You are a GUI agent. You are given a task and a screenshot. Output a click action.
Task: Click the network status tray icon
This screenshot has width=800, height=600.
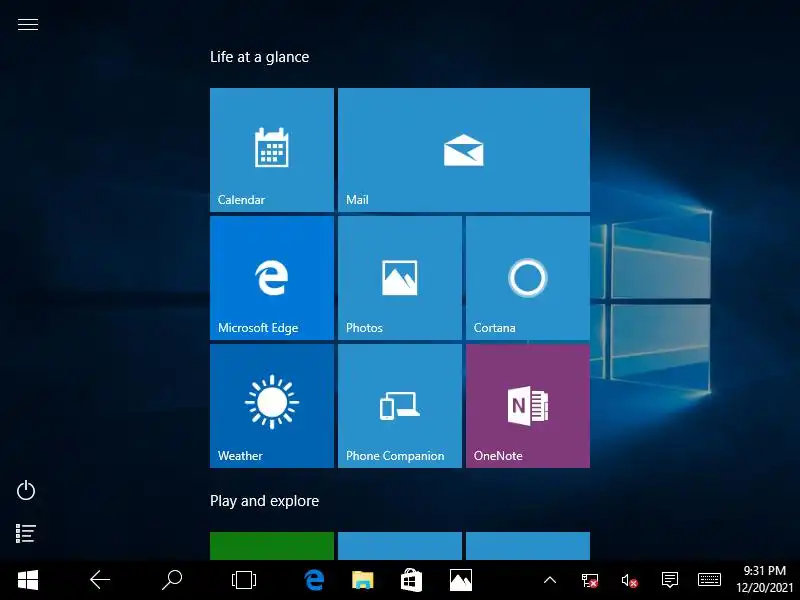[590, 580]
